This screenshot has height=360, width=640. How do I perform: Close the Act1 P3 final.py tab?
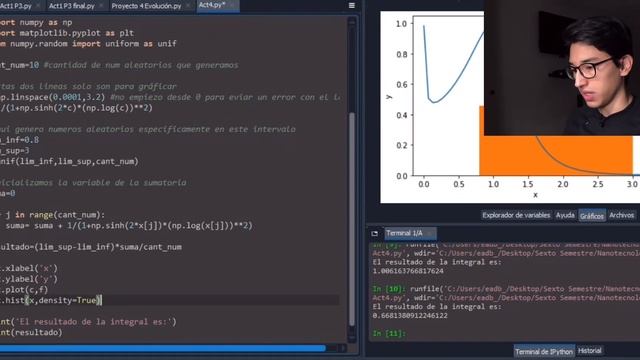click(x=101, y=6)
